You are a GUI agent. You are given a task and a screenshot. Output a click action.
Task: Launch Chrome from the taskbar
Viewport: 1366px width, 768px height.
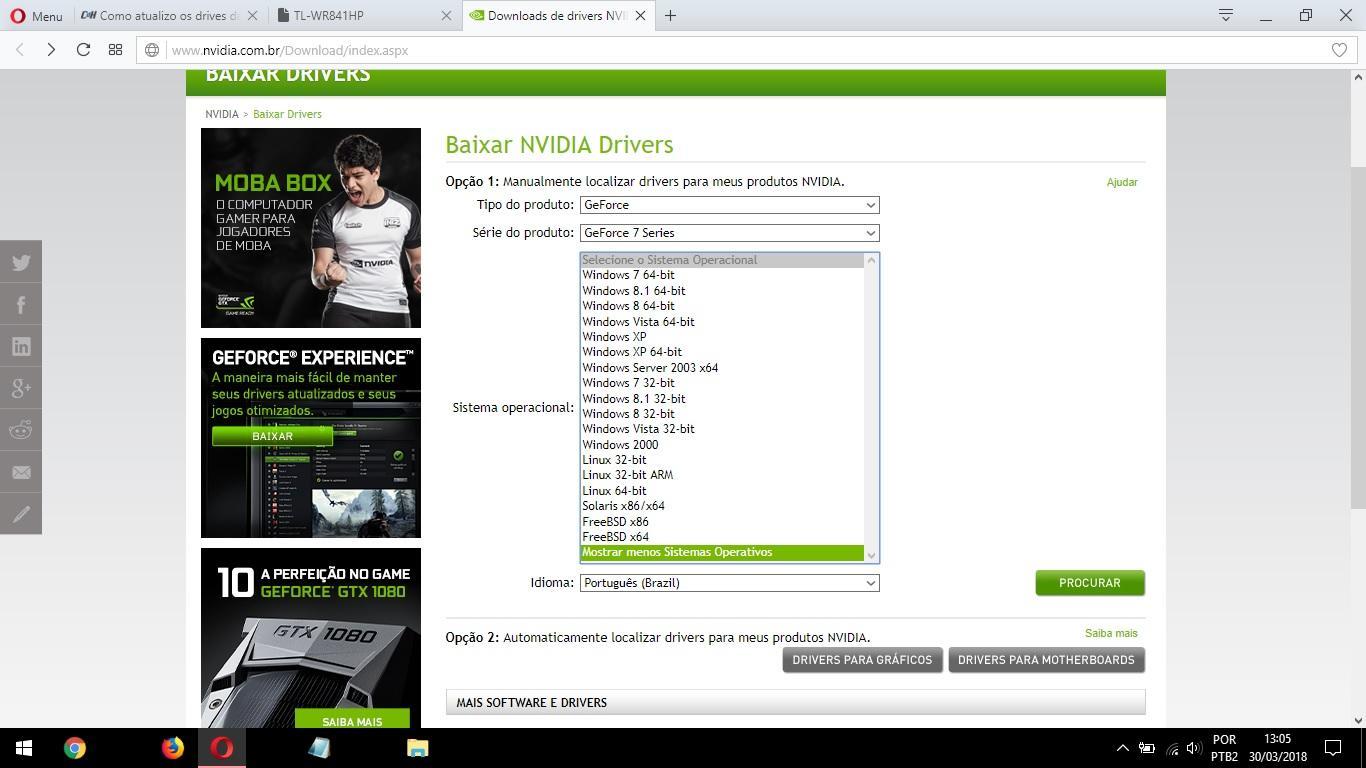tap(75, 748)
